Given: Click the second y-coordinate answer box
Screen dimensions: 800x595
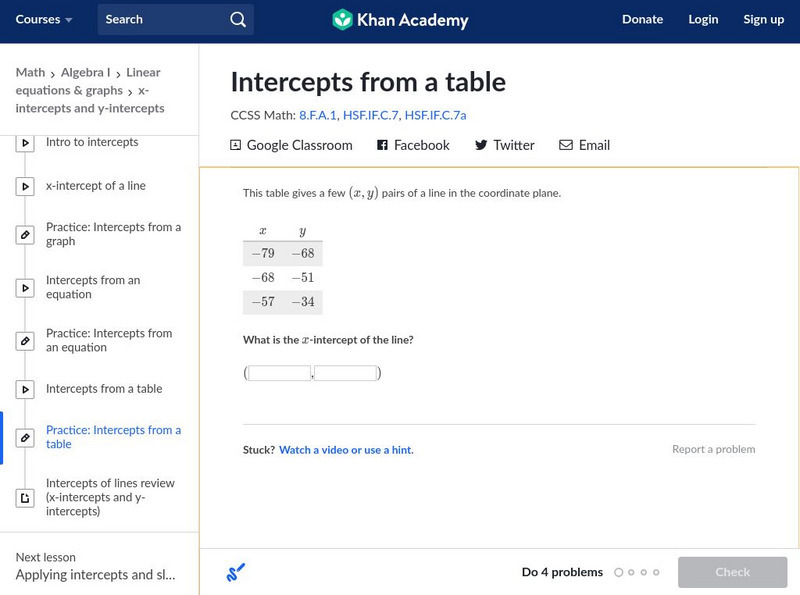Looking at the screenshot, I should tap(345, 374).
